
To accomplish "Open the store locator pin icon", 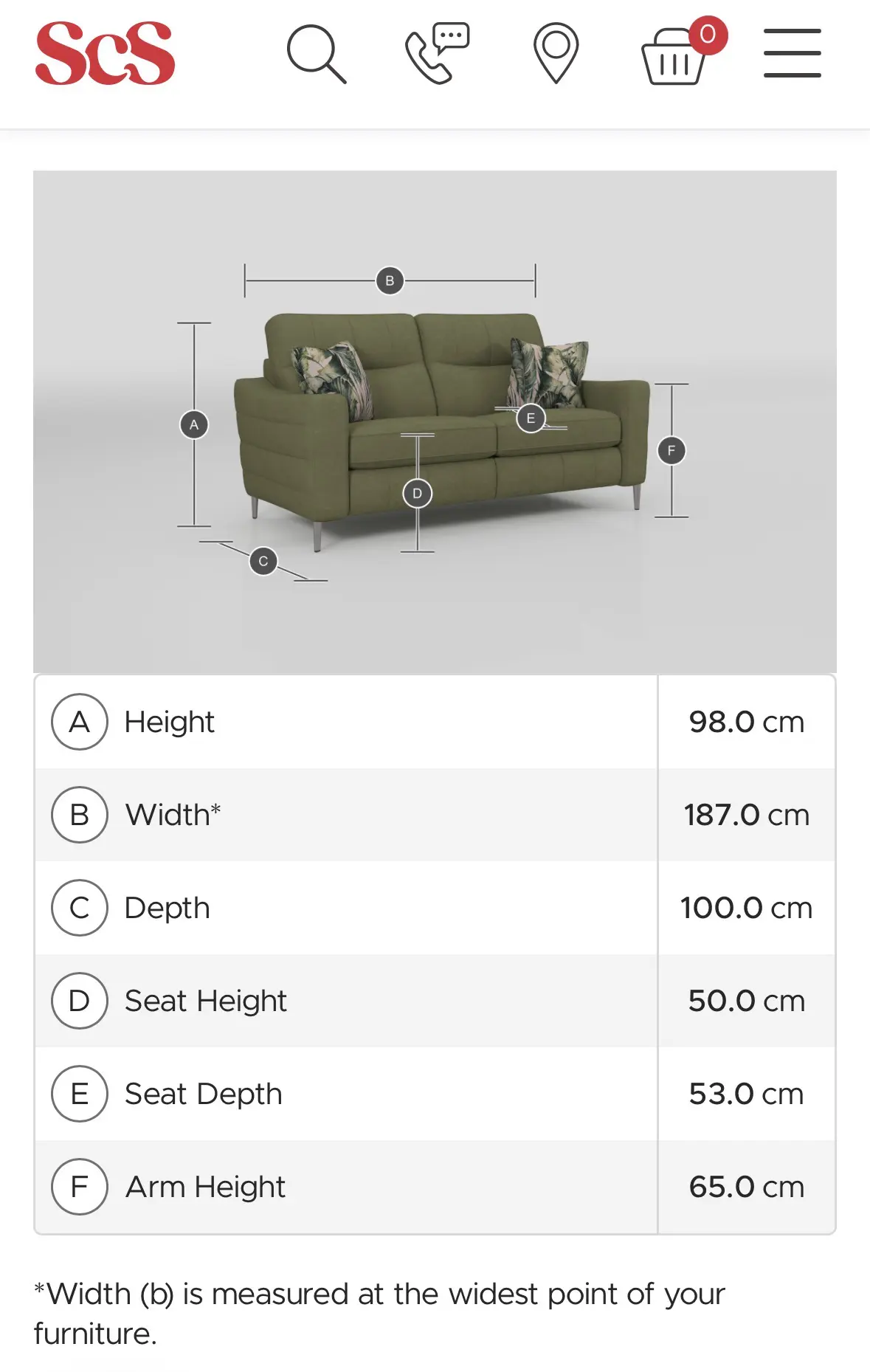I will (556, 53).
